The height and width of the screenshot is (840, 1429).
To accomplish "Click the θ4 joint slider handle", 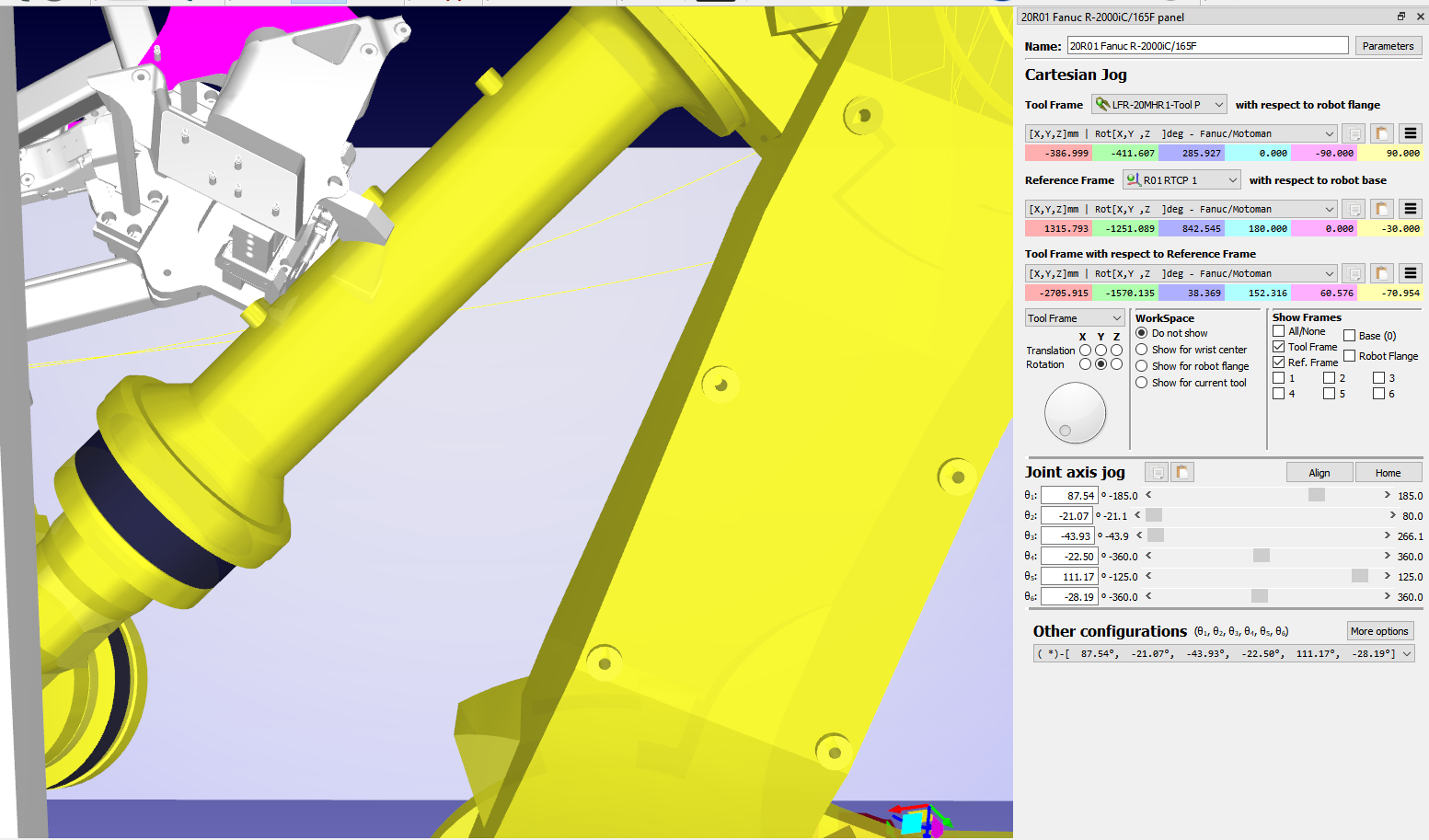I will [1262, 556].
